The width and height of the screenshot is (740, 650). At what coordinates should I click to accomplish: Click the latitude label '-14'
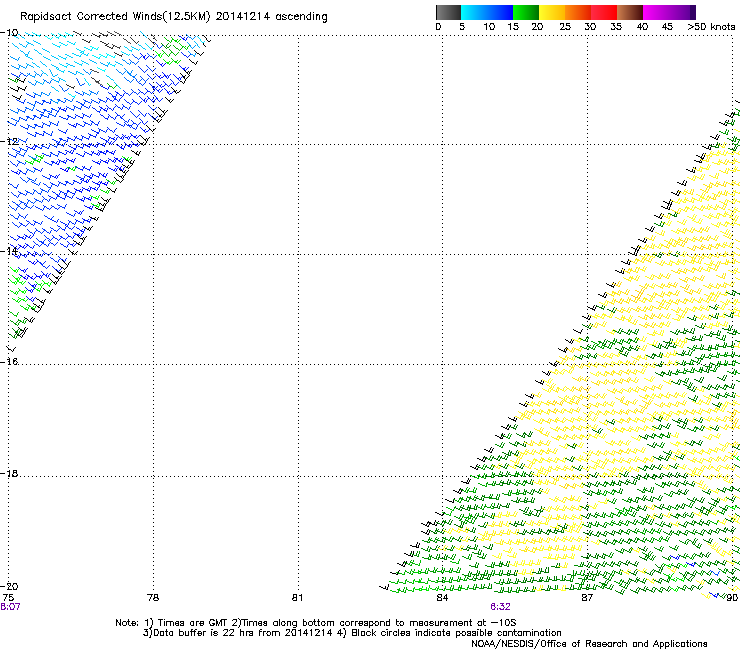coord(9,251)
